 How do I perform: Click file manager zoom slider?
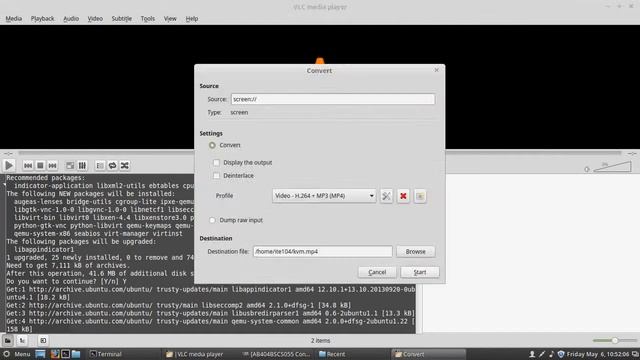tap(614, 340)
